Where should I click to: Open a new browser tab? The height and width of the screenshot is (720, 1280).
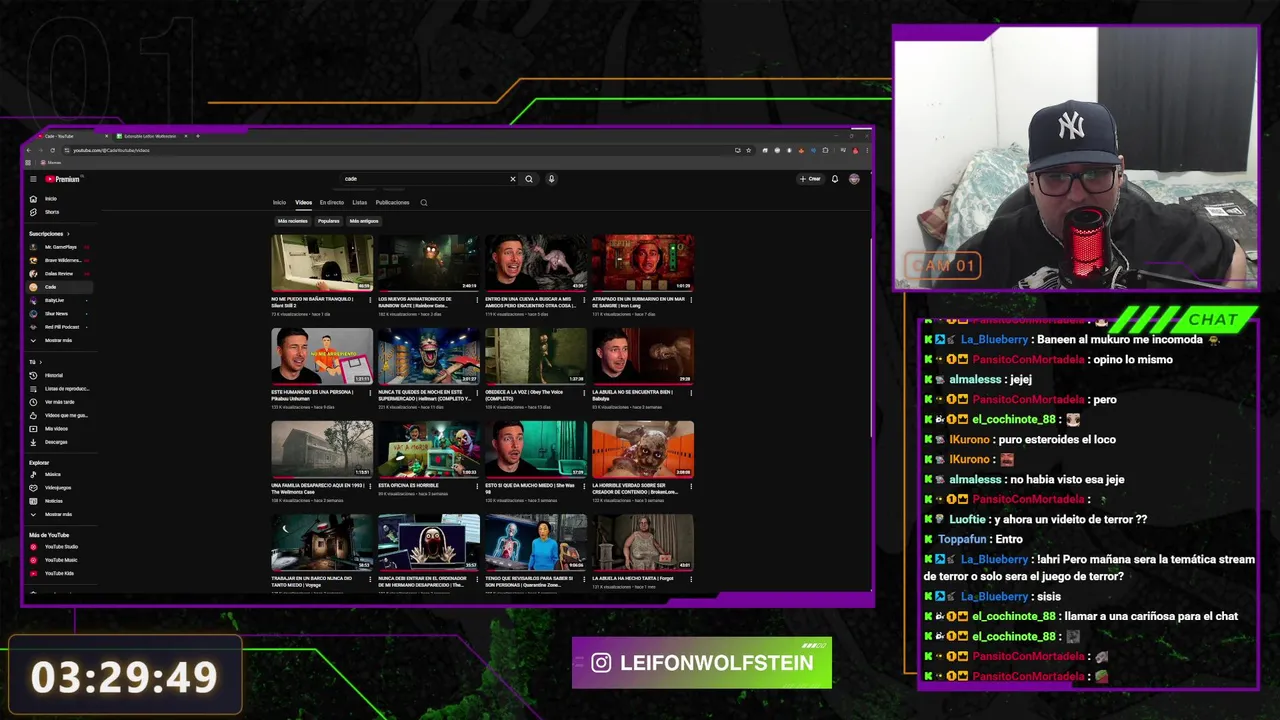tap(198, 136)
